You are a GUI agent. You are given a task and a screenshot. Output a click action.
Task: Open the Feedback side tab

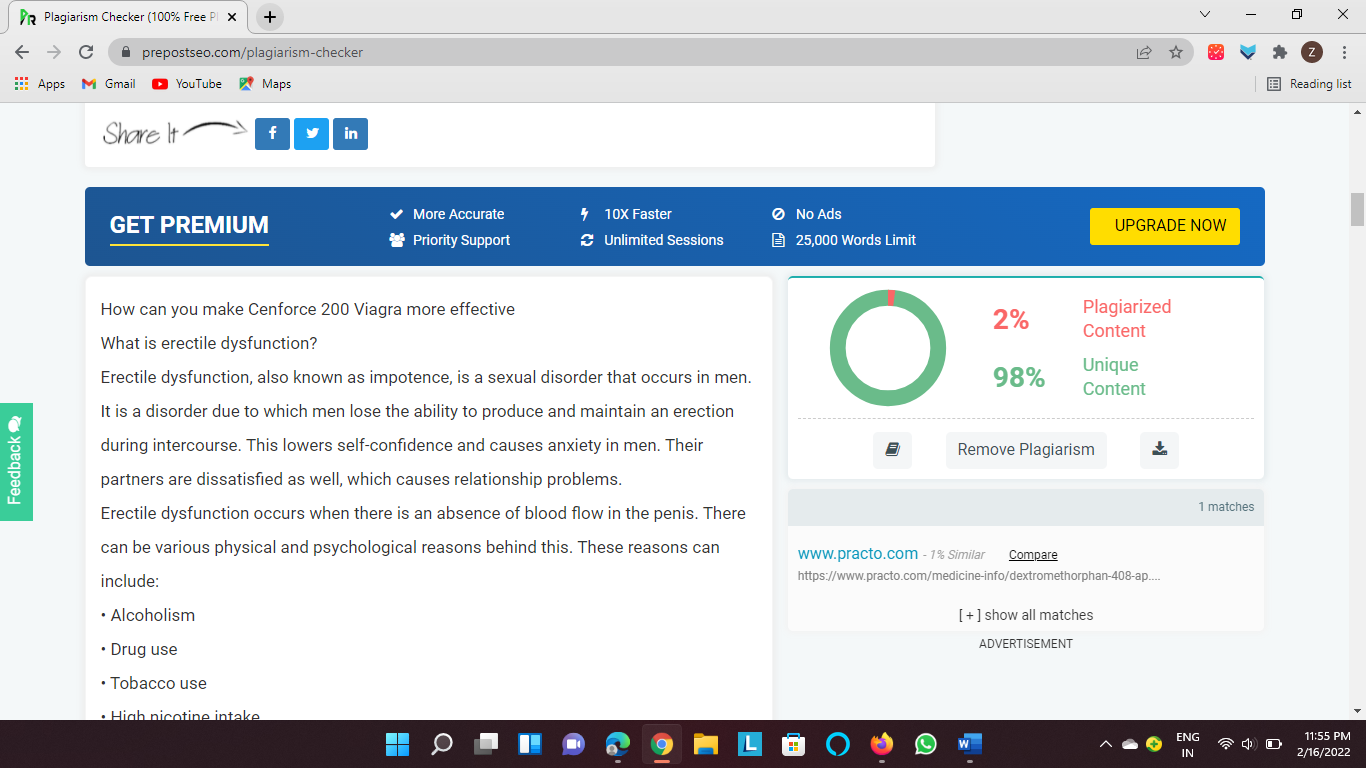(16, 462)
